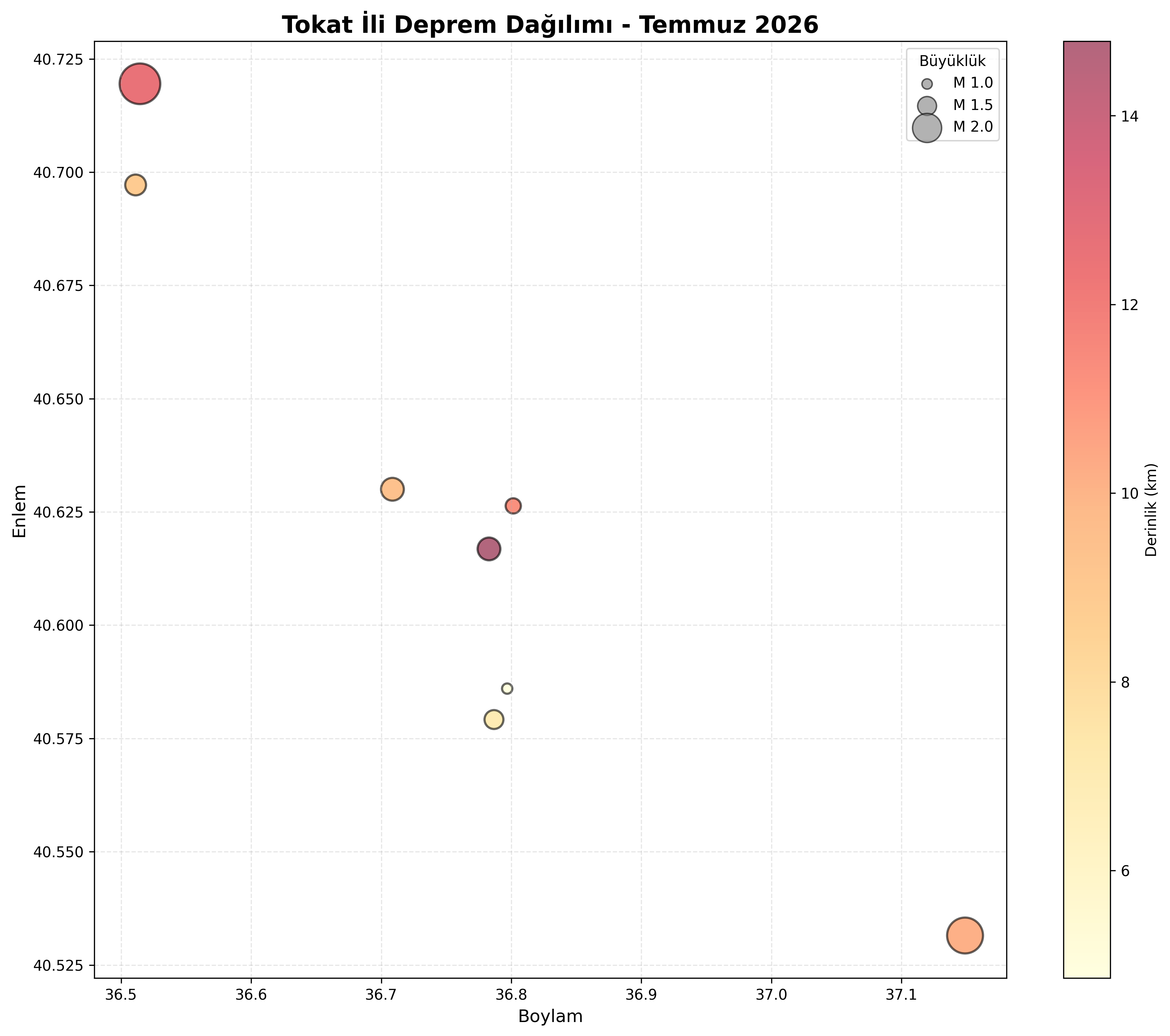Click the y-axis tick label '40.525'
Viewport: 1170px width, 1036px height.
[58, 965]
